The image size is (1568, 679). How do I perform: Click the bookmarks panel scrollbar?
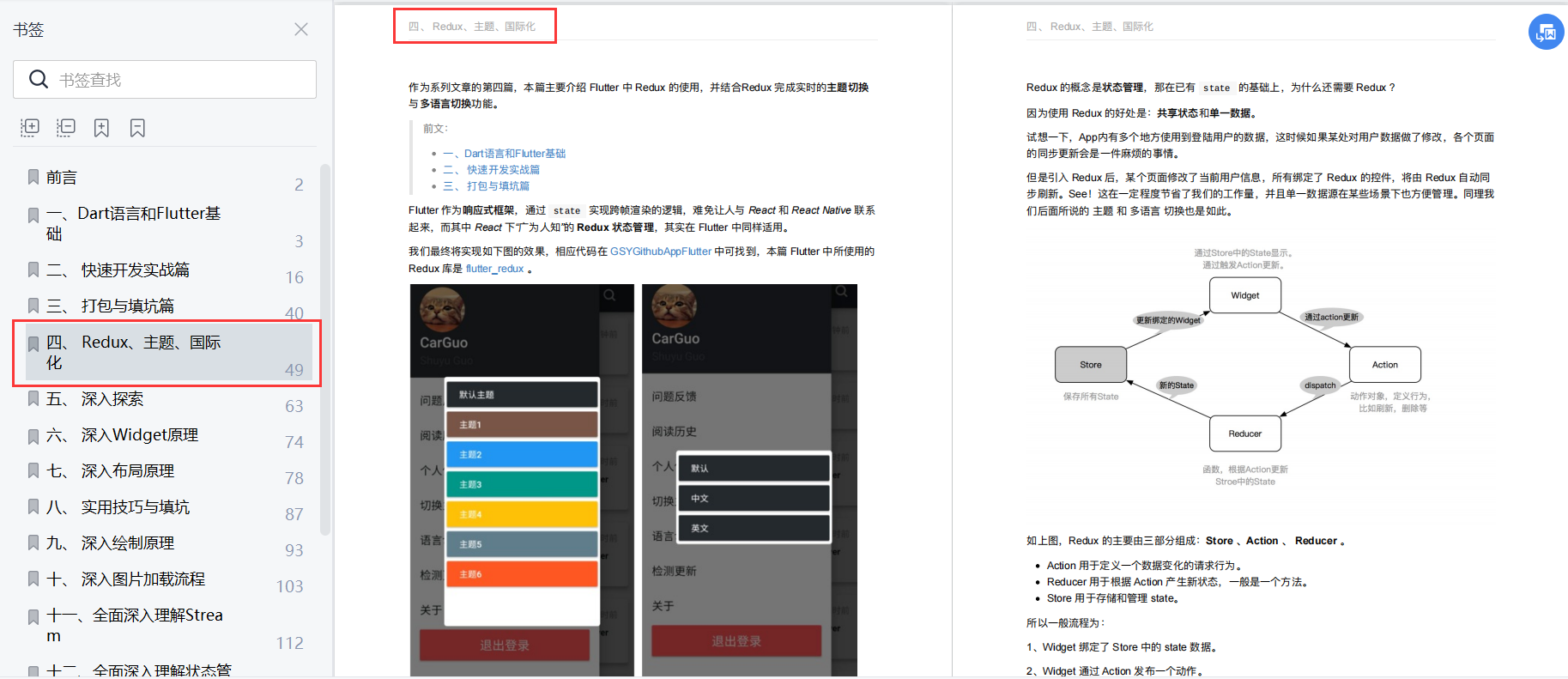coord(324,349)
